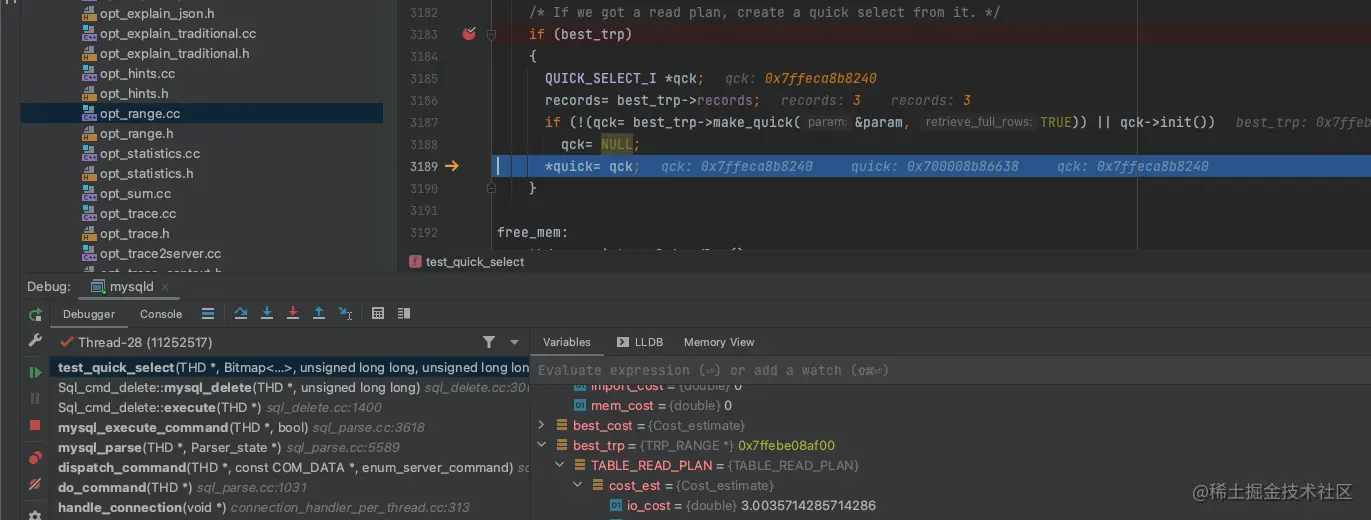Show execution point icon
1371x520 pixels.
tap(208, 313)
